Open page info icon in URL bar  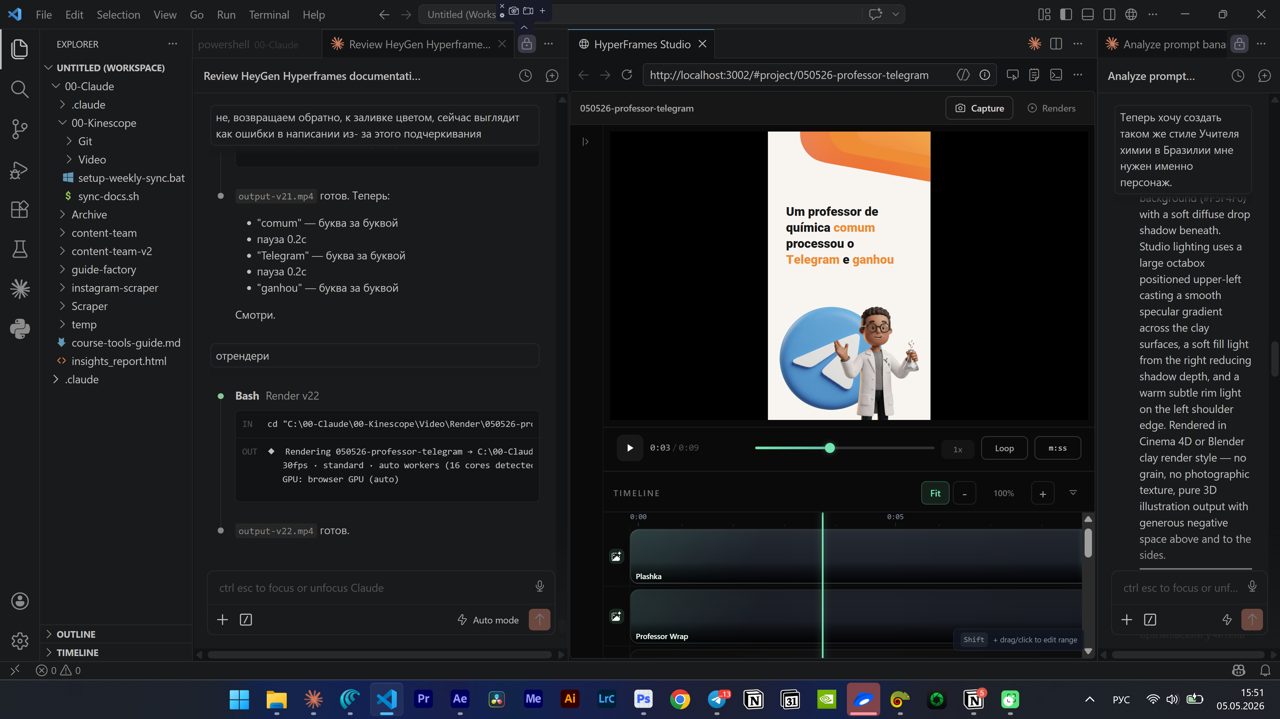click(x=985, y=75)
